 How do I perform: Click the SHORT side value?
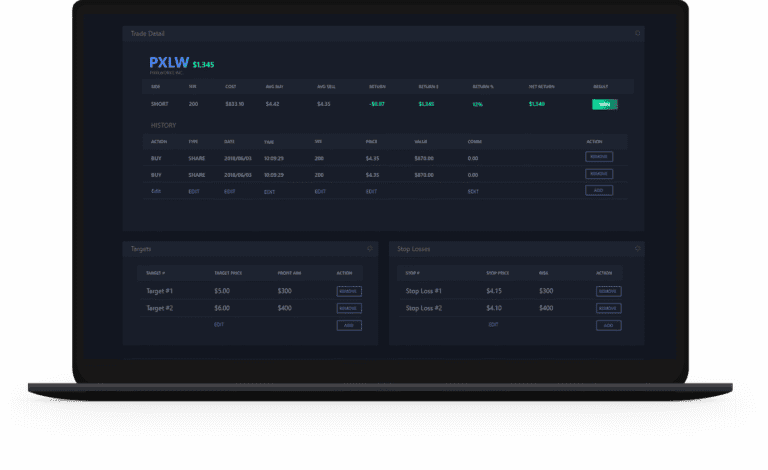(x=160, y=104)
